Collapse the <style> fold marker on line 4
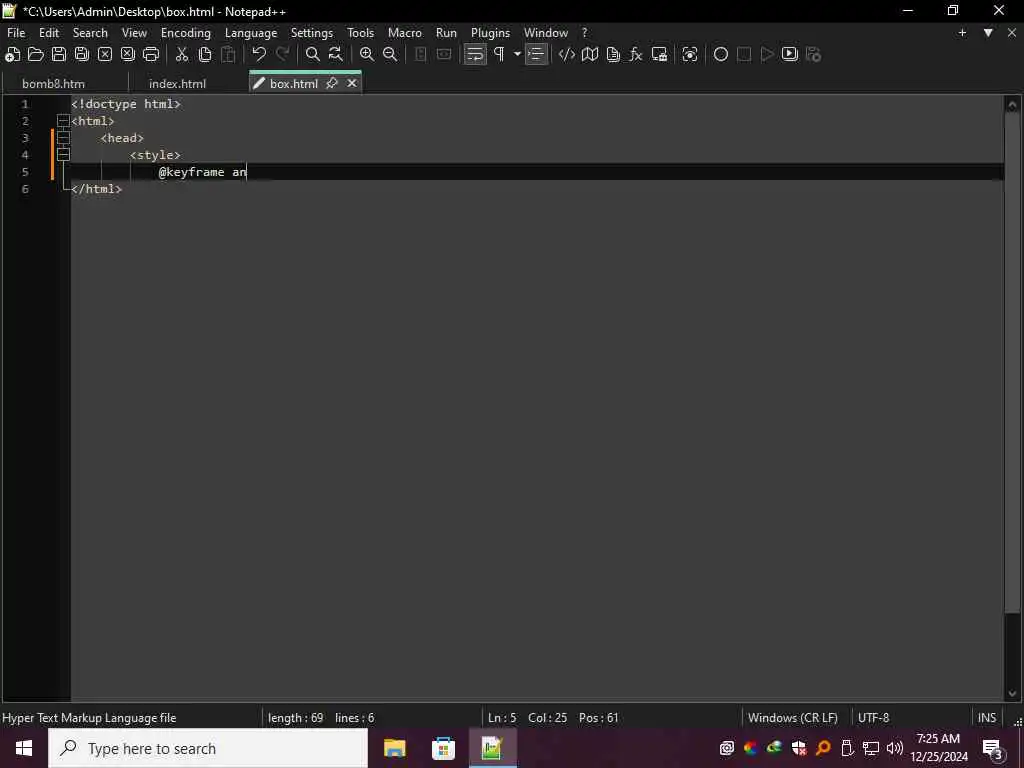1024x768 pixels. point(63,155)
